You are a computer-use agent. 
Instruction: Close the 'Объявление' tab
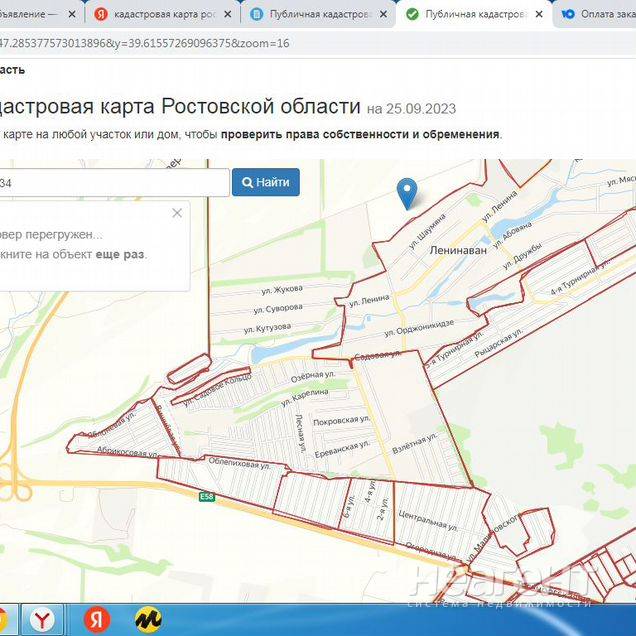(x=70, y=14)
